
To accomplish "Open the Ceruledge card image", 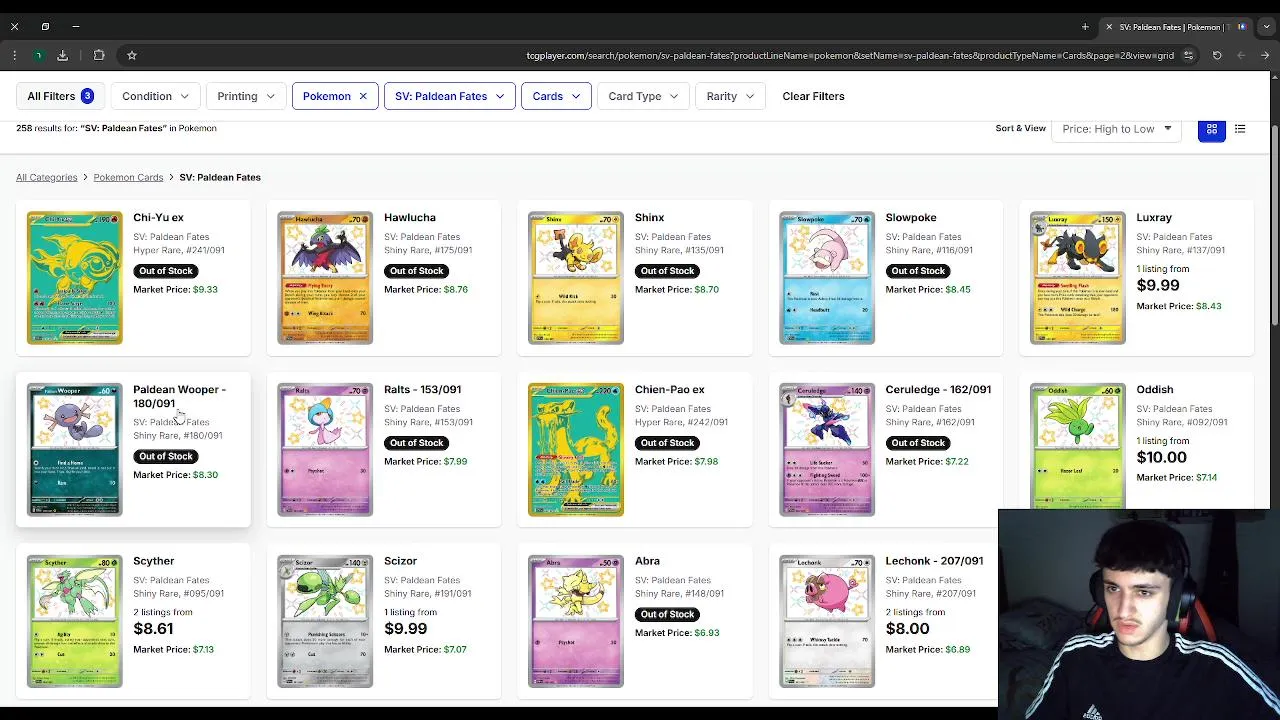I will [827, 449].
